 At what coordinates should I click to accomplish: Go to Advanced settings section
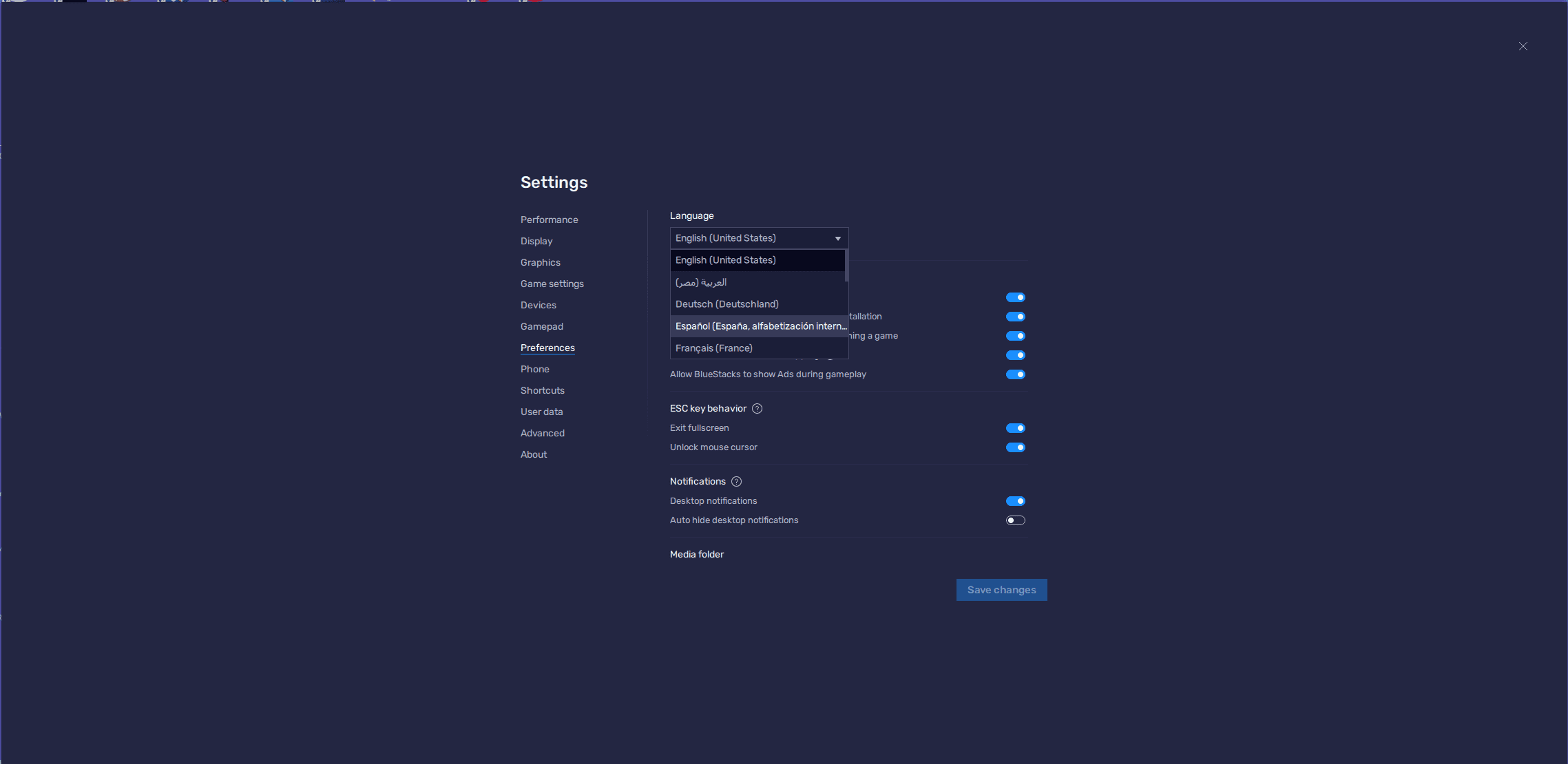(542, 433)
